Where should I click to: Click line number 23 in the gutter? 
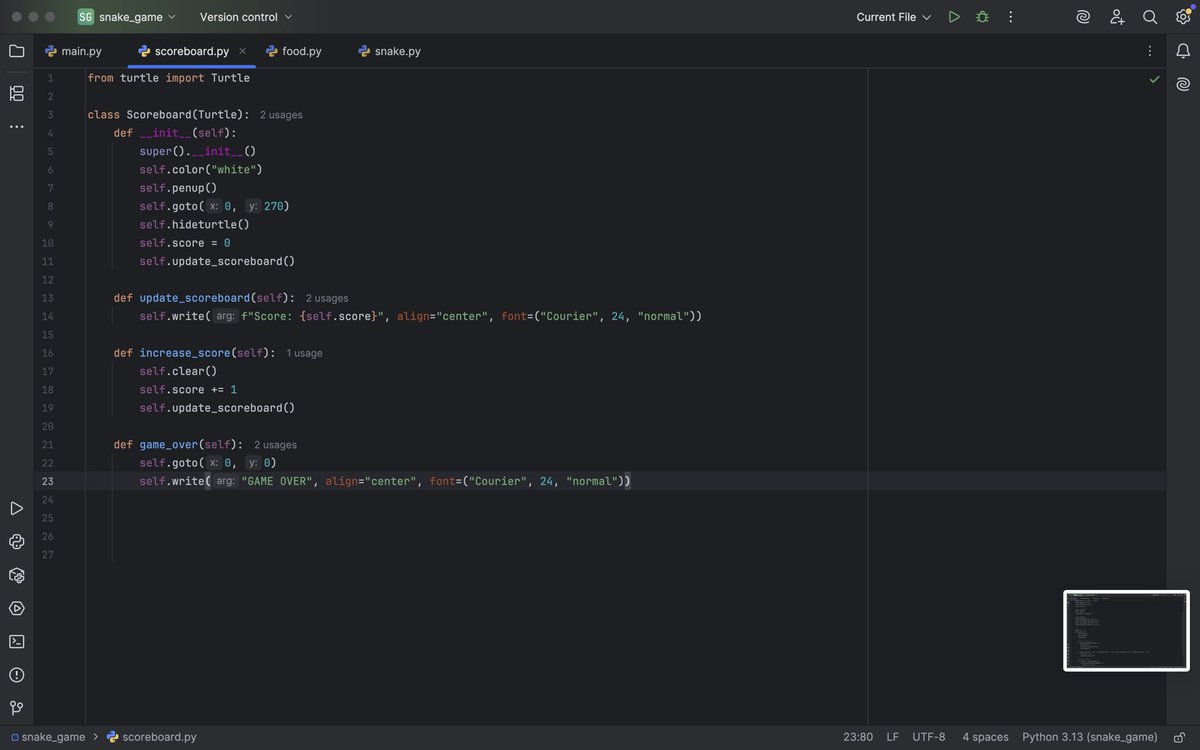click(x=48, y=481)
